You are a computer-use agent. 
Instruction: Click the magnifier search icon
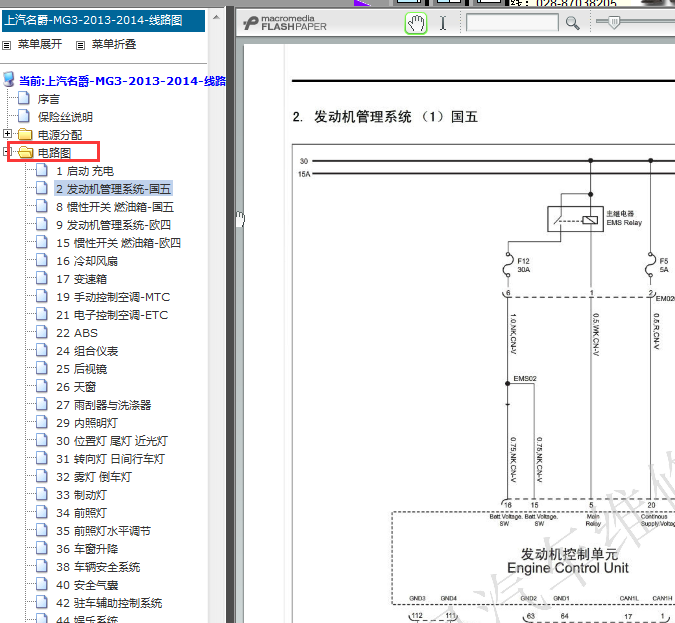point(572,23)
